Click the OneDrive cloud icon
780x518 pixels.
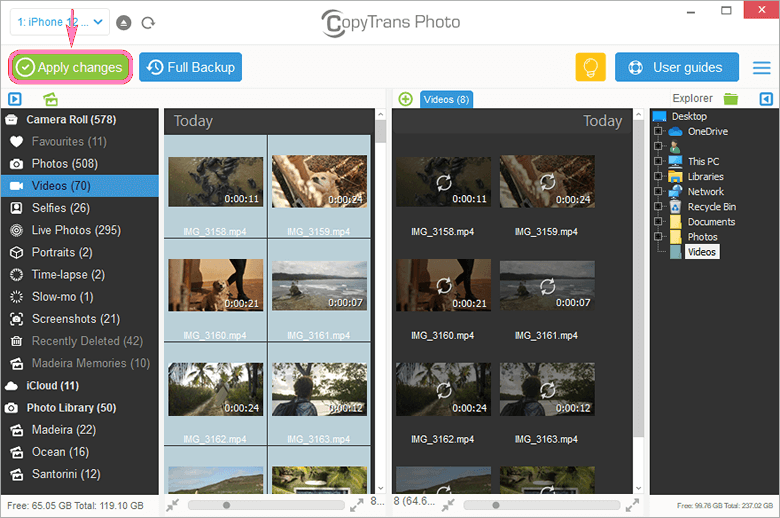click(x=676, y=132)
